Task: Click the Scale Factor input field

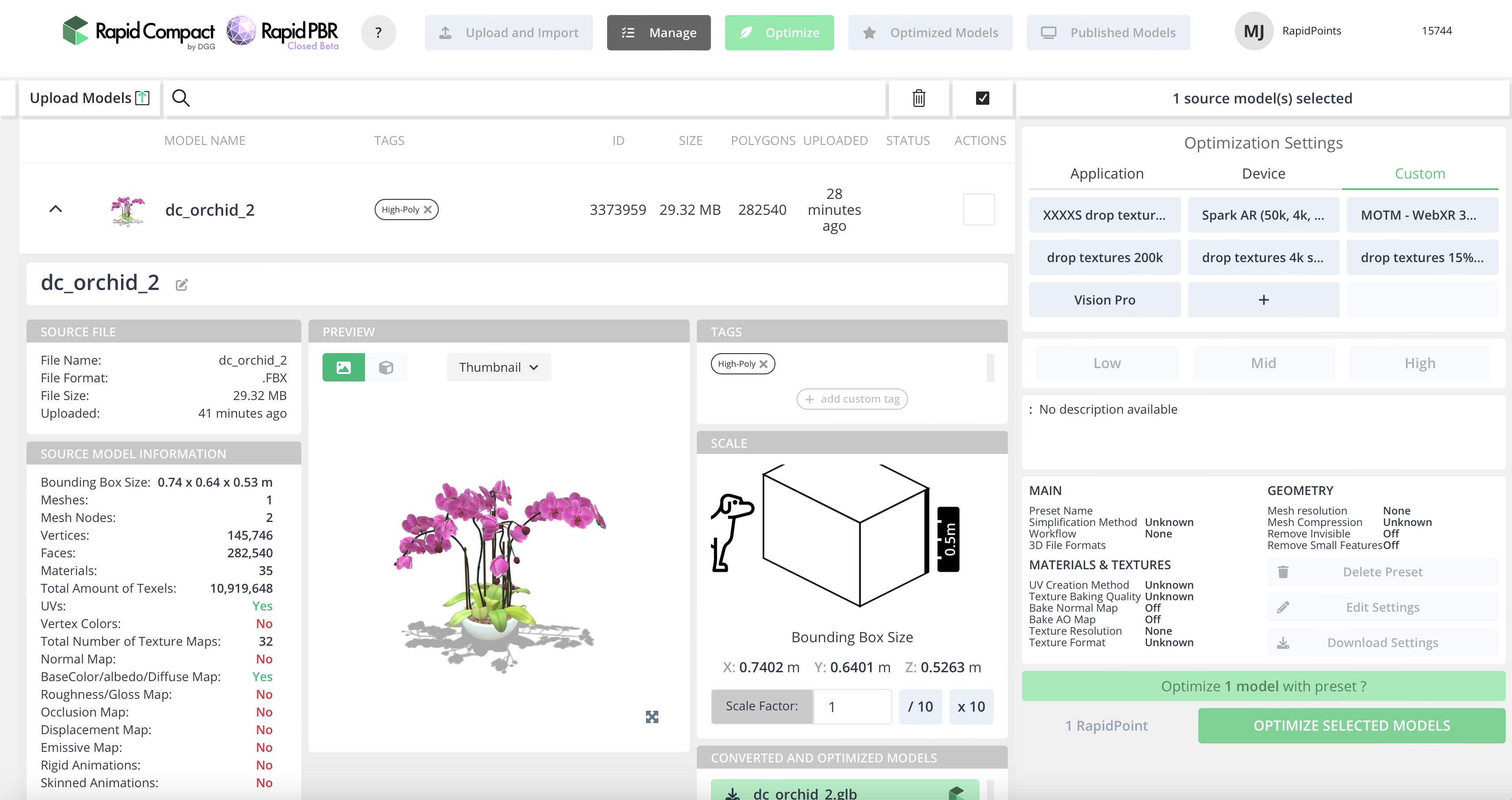Action: pyautogui.click(x=852, y=706)
